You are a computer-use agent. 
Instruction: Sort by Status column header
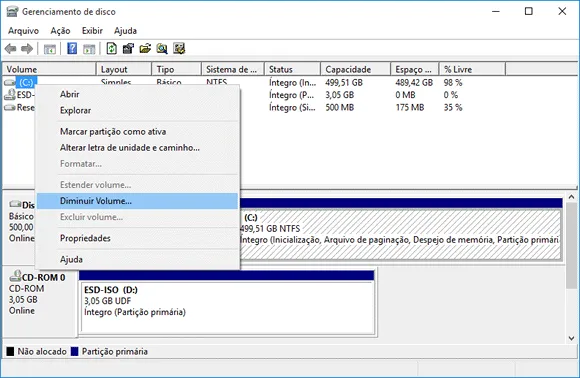click(292, 69)
